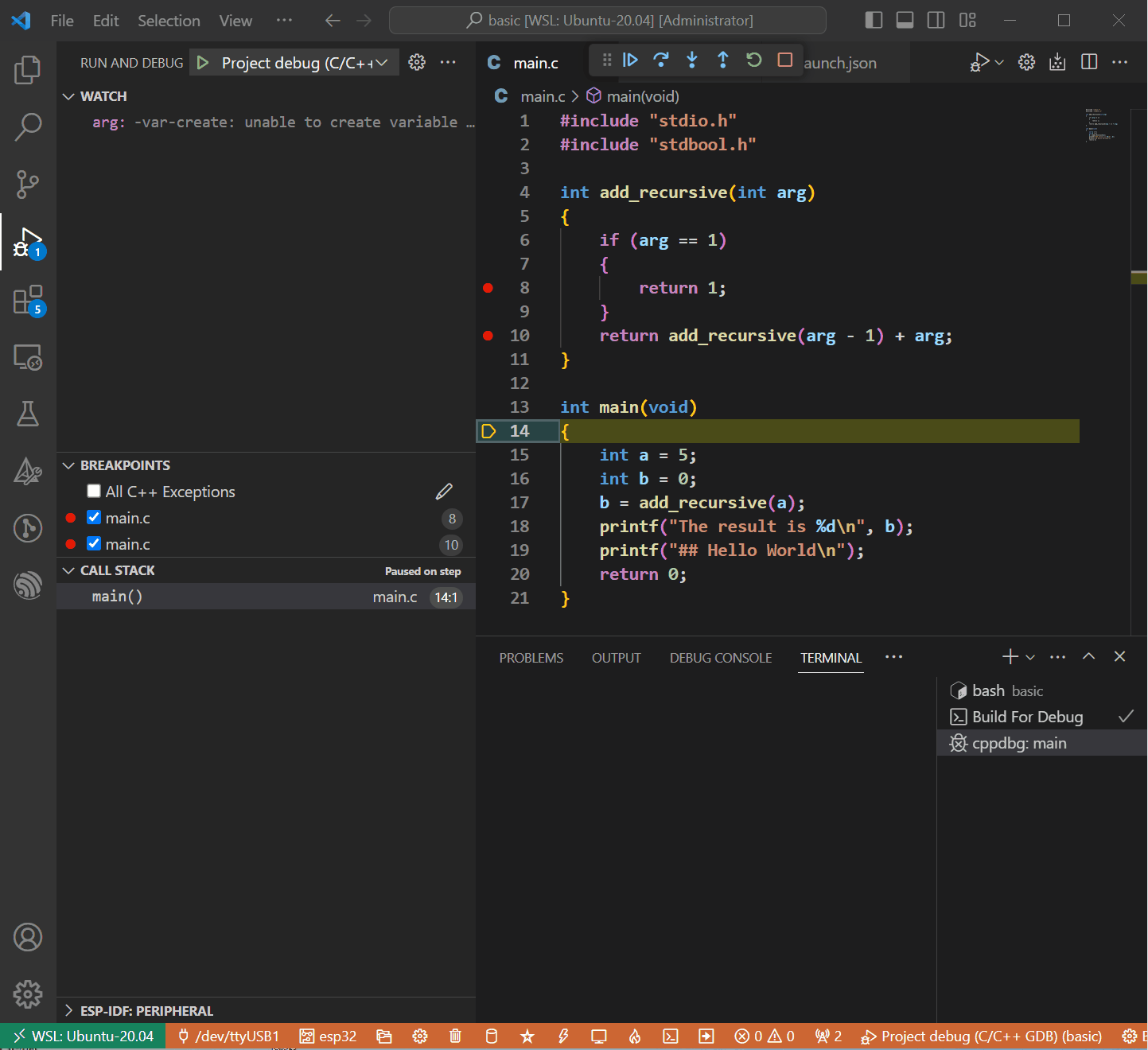This screenshot has height=1050, width=1148.
Task: Step Into with the debug toolbar arrow
Action: click(692, 60)
